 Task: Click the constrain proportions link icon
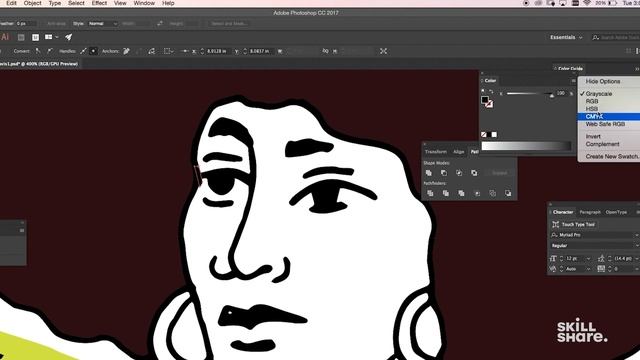325,51
